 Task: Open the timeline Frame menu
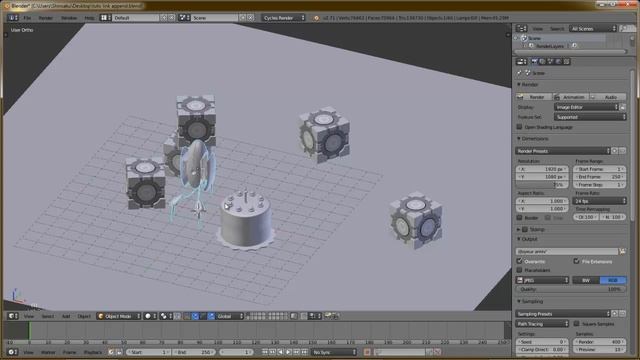69,352
